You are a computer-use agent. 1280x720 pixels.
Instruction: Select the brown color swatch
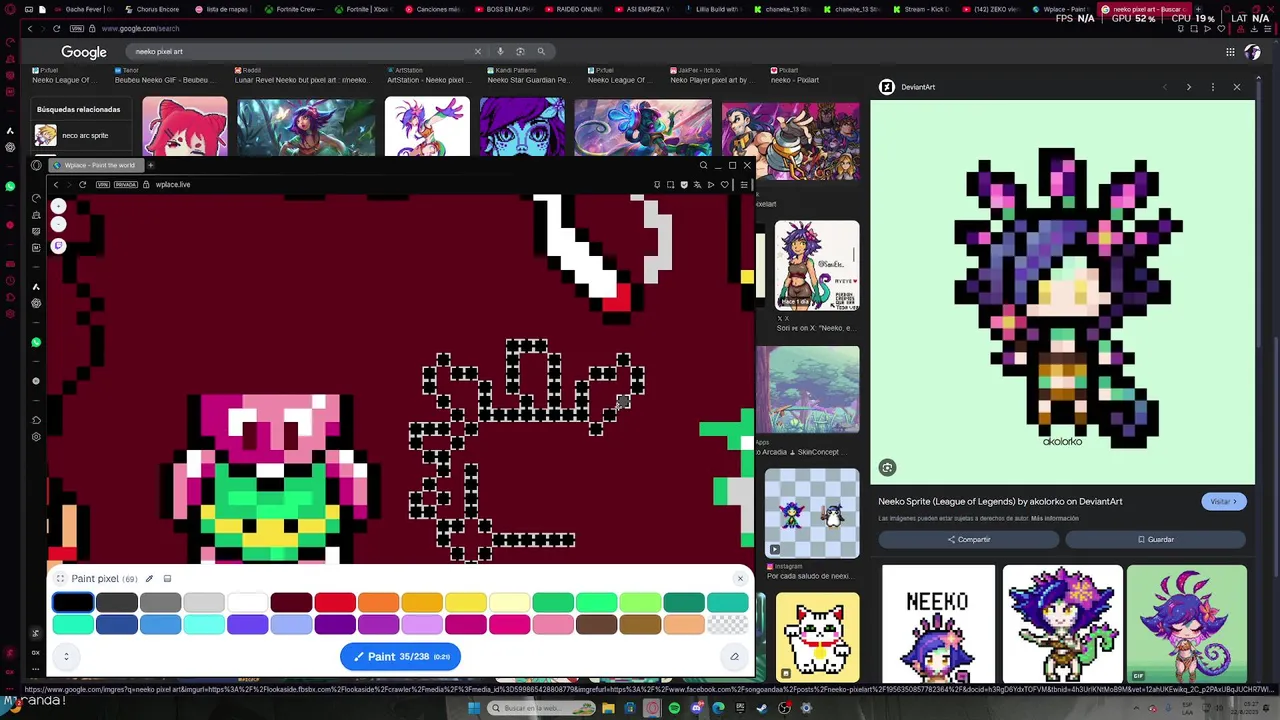coord(597,625)
